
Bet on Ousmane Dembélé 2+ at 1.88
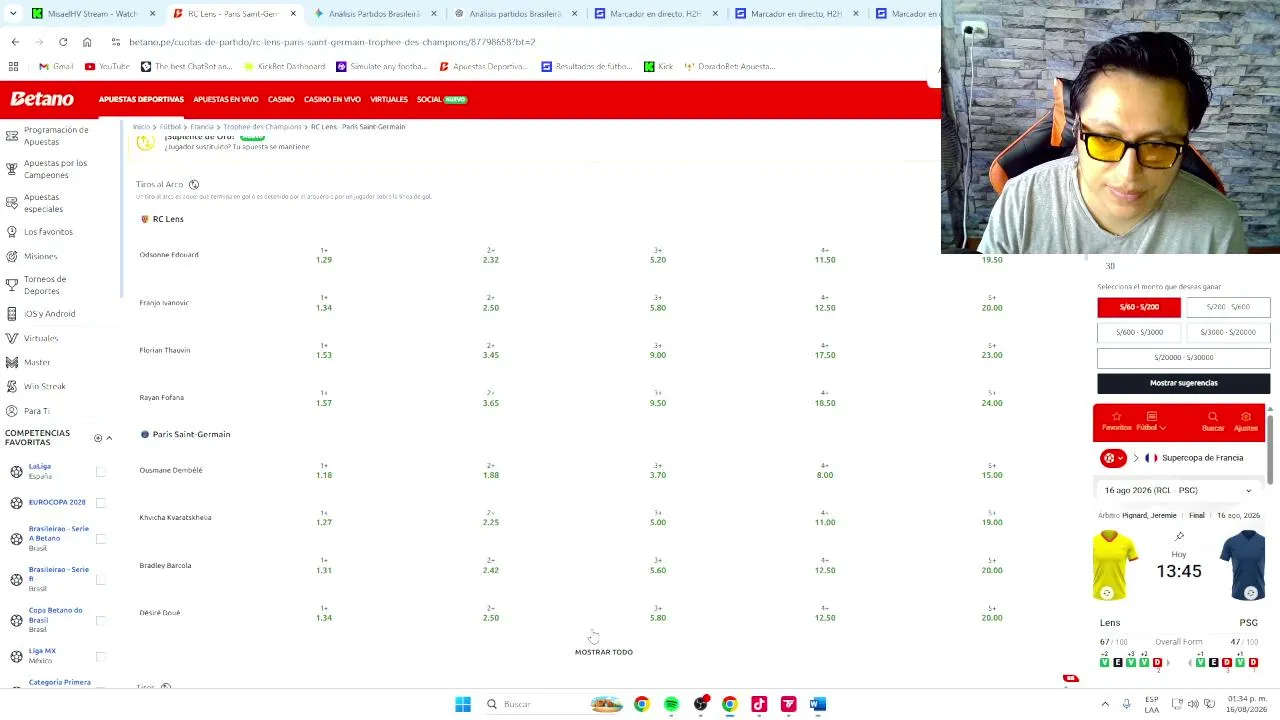point(491,470)
